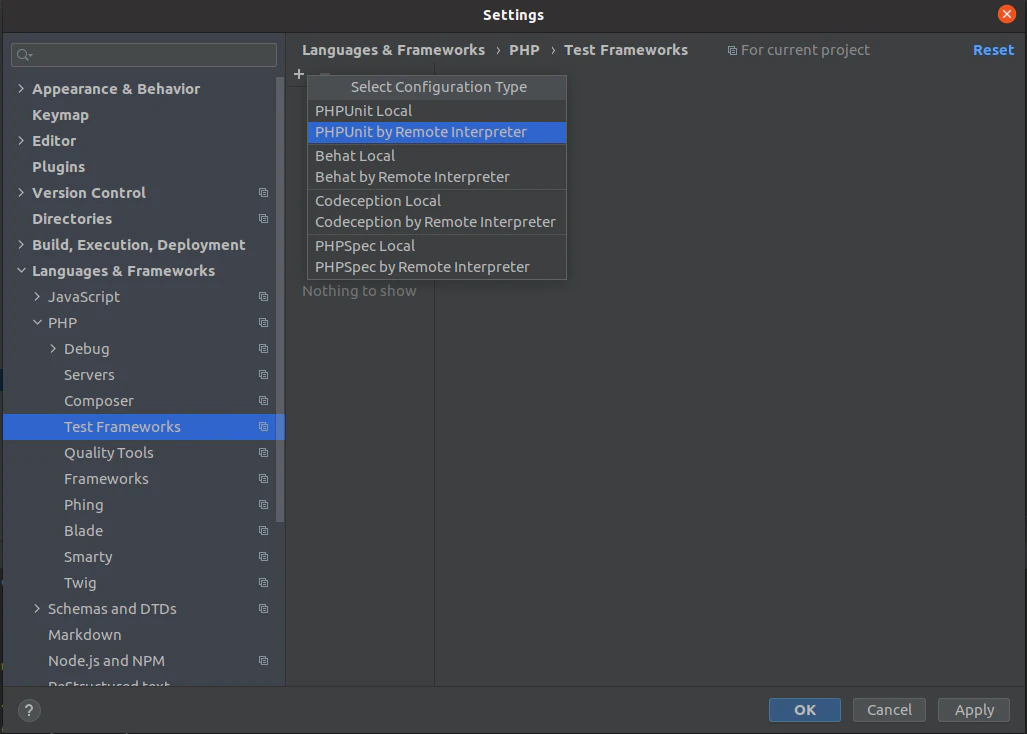Choose Codeception Local option
This screenshot has height=734, width=1027.
coord(437,201)
